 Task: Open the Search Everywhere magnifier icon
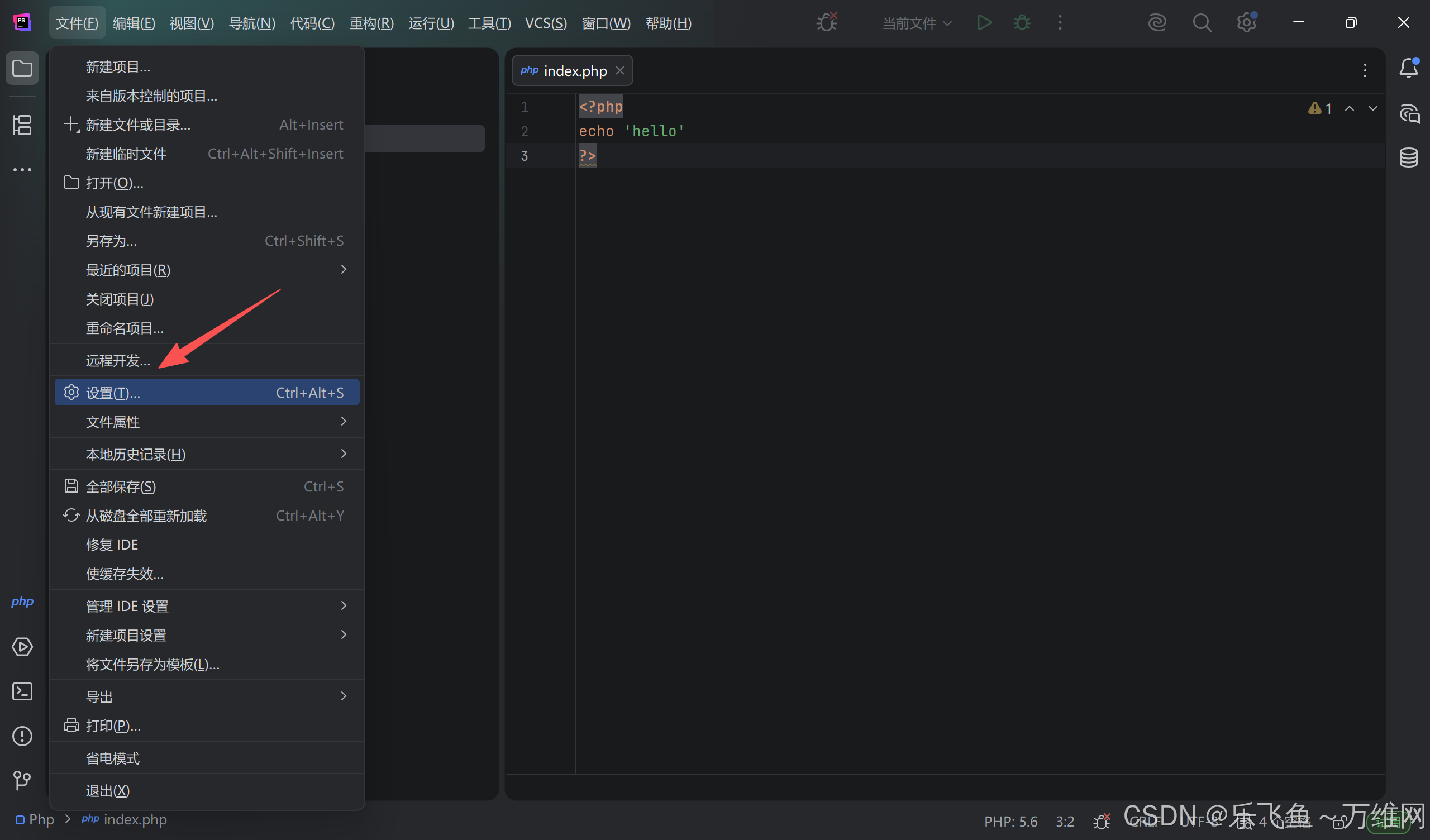pyautogui.click(x=1202, y=23)
